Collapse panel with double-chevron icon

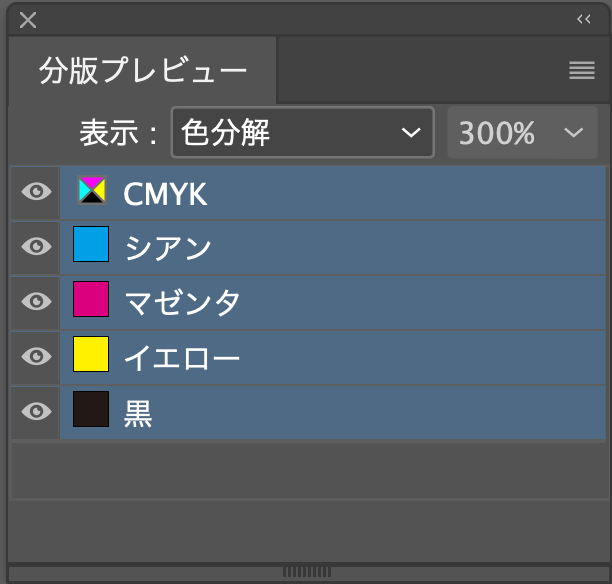pyautogui.click(x=584, y=19)
